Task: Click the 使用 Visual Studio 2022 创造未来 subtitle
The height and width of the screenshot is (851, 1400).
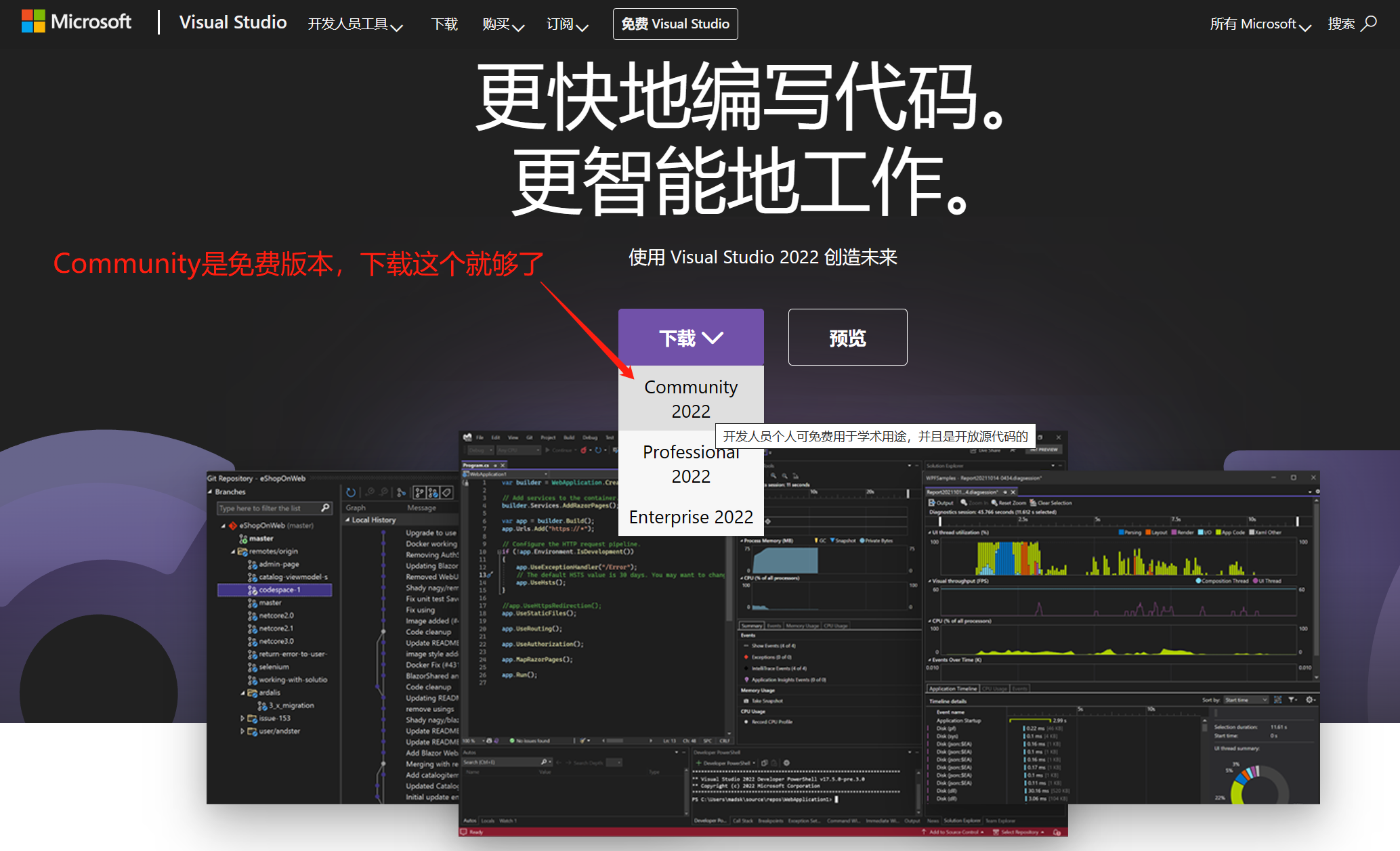Action: 763,257
